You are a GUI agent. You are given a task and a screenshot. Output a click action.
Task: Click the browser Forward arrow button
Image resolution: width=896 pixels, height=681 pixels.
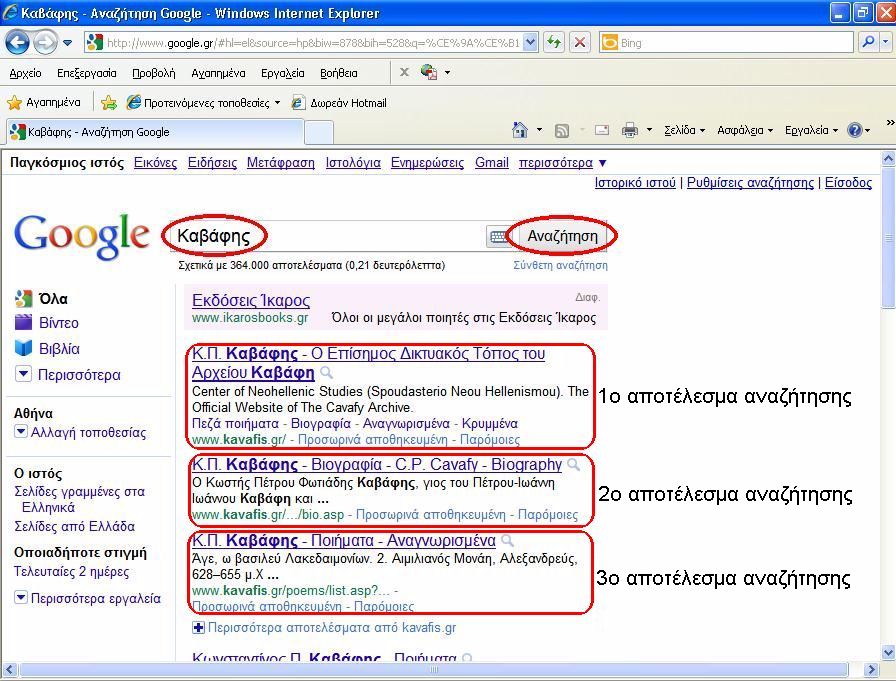point(45,42)
